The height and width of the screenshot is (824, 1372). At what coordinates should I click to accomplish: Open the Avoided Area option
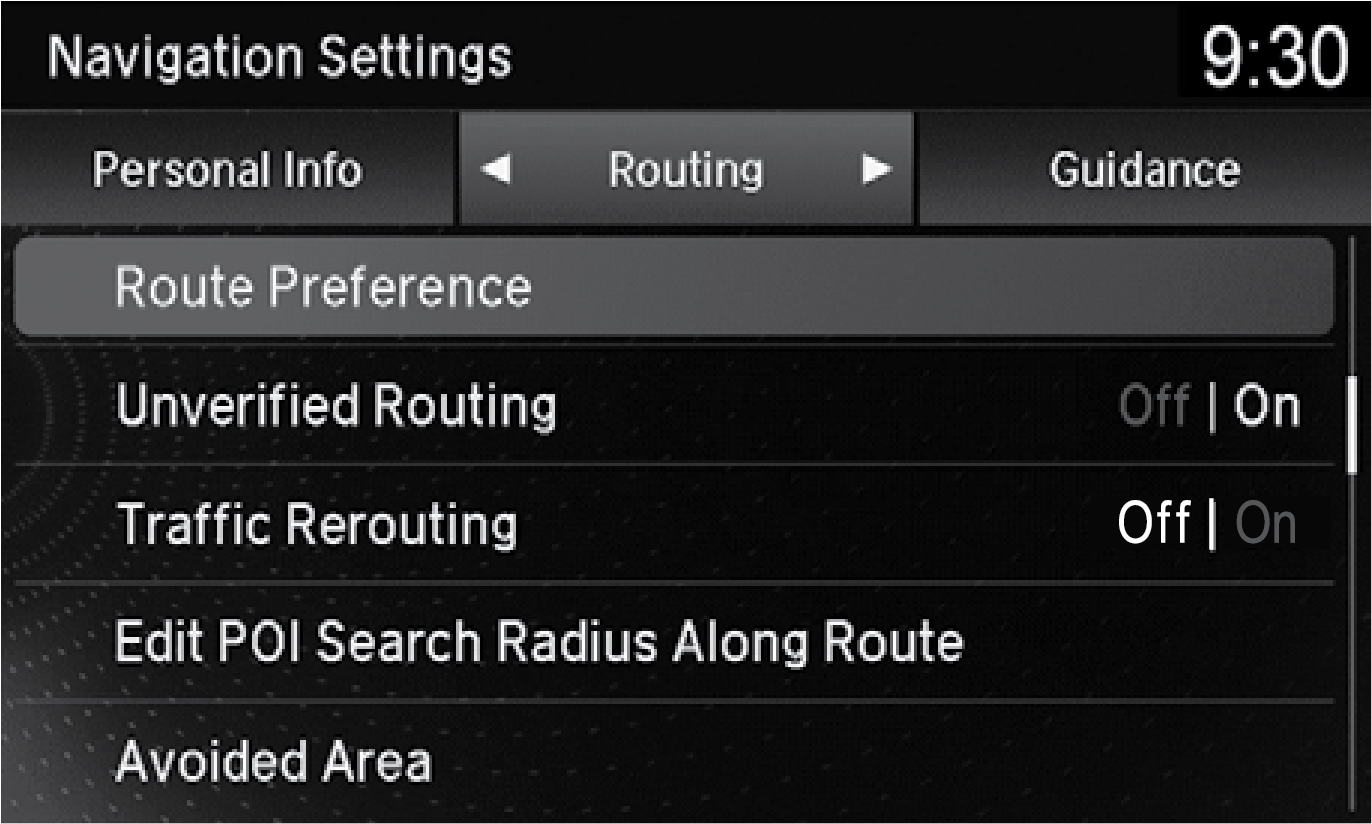coord(274,762)
